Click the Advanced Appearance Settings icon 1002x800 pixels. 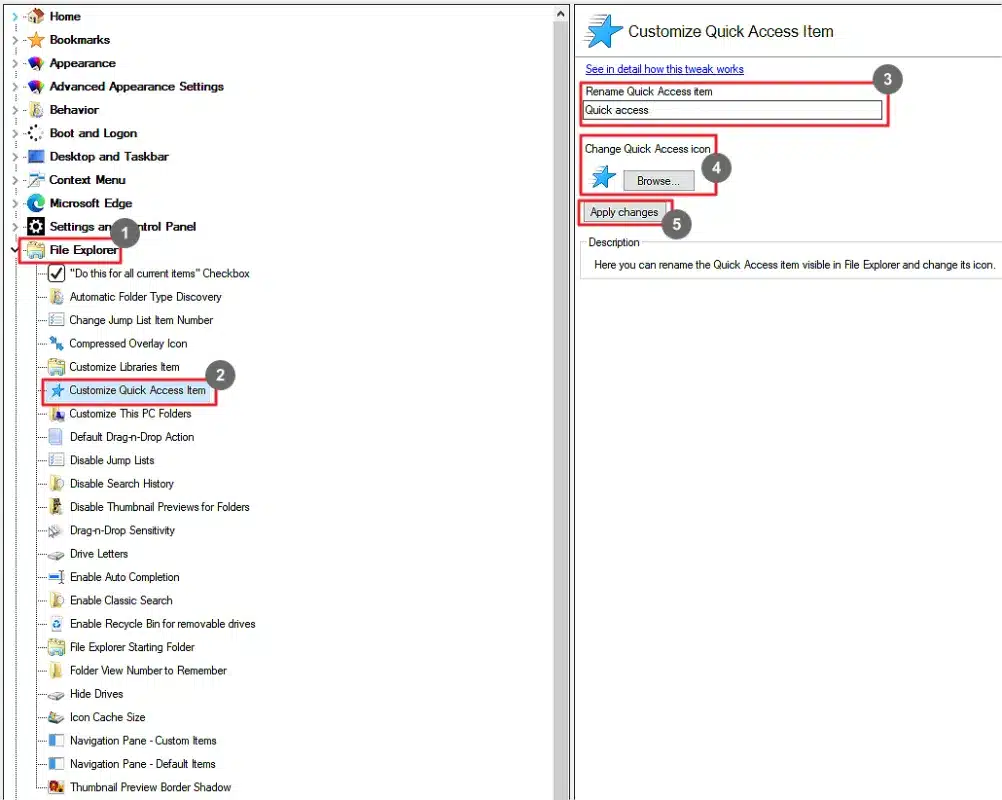(x=36, y=86)
